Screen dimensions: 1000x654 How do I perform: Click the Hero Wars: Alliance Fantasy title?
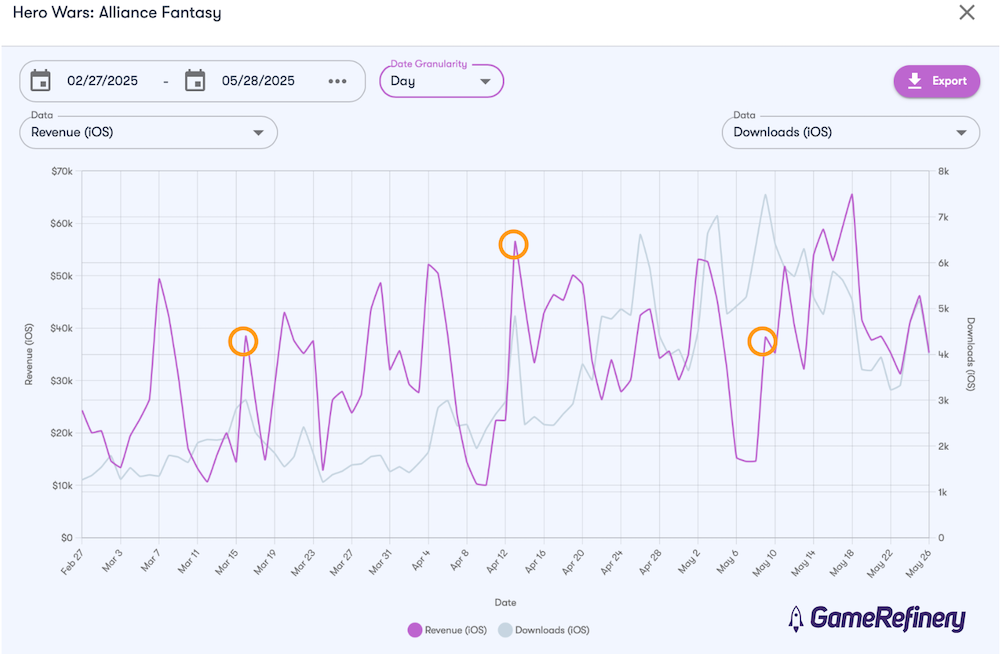[117, 13]
